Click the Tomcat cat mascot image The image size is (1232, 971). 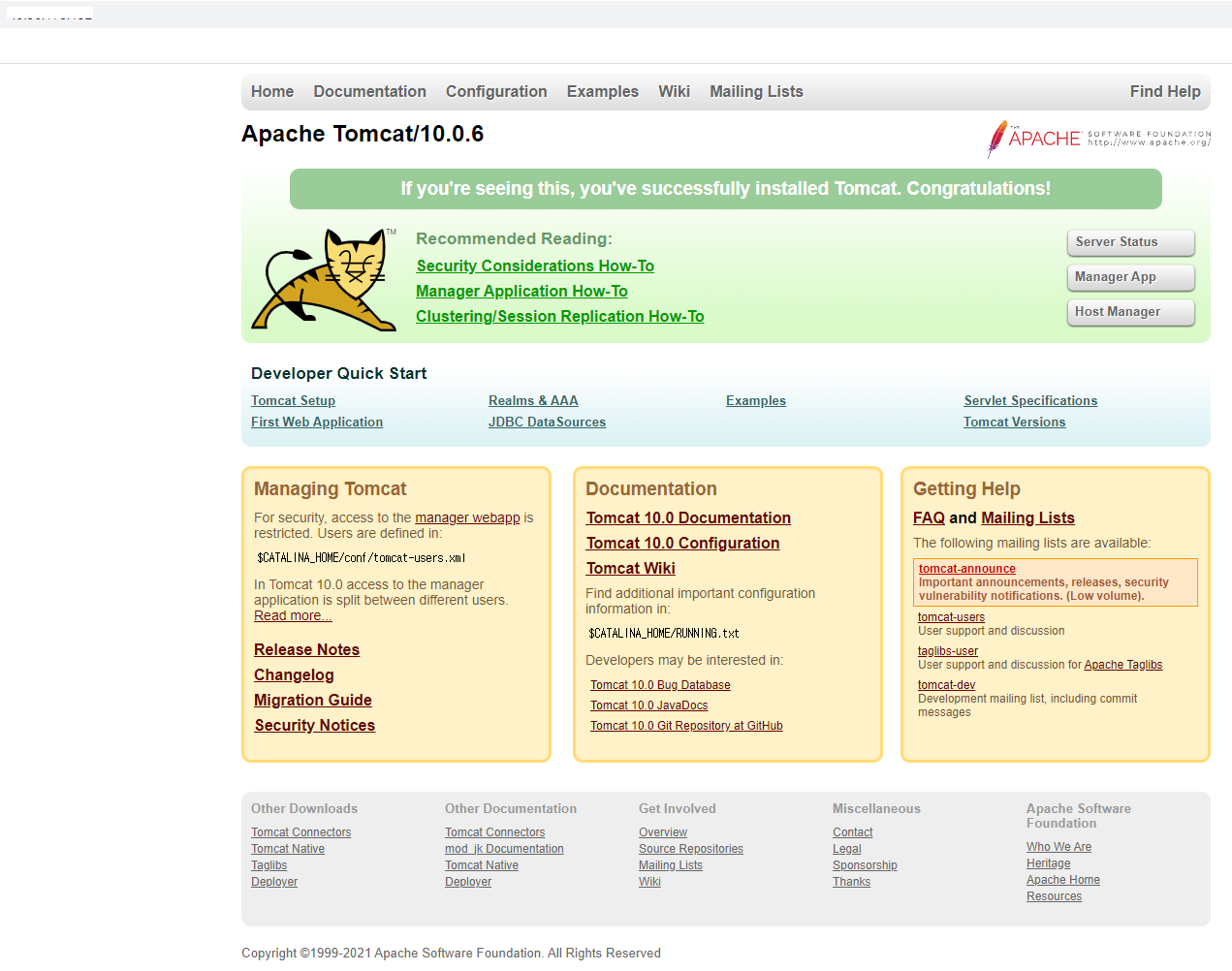[324, 279]
